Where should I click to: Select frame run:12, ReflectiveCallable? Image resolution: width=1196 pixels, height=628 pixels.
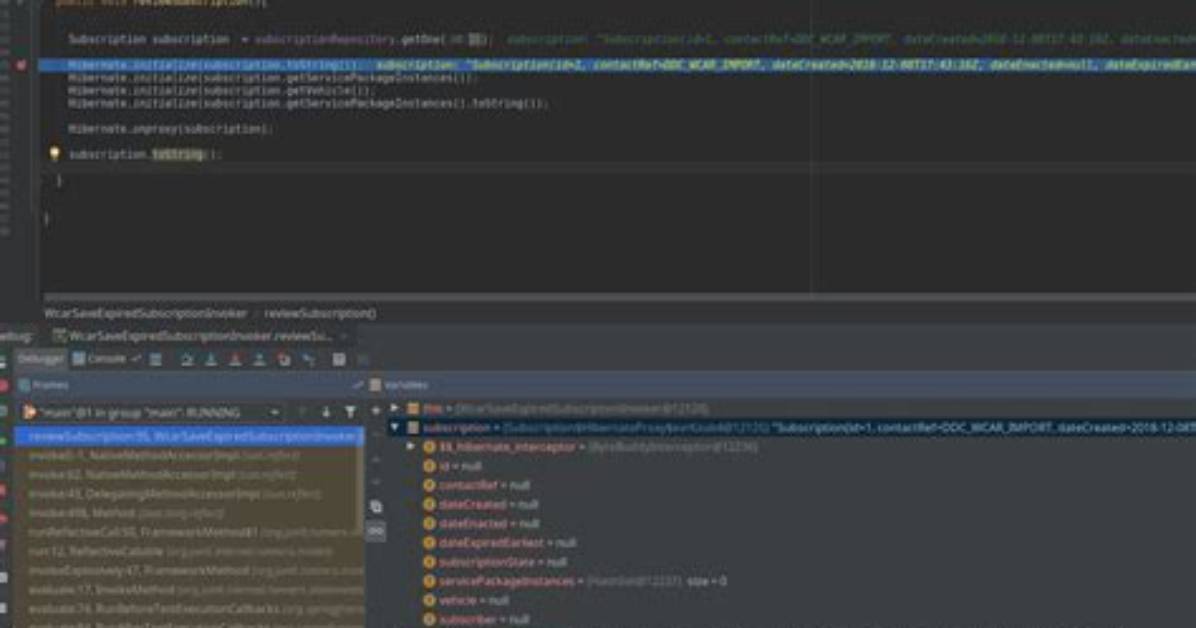188,552
